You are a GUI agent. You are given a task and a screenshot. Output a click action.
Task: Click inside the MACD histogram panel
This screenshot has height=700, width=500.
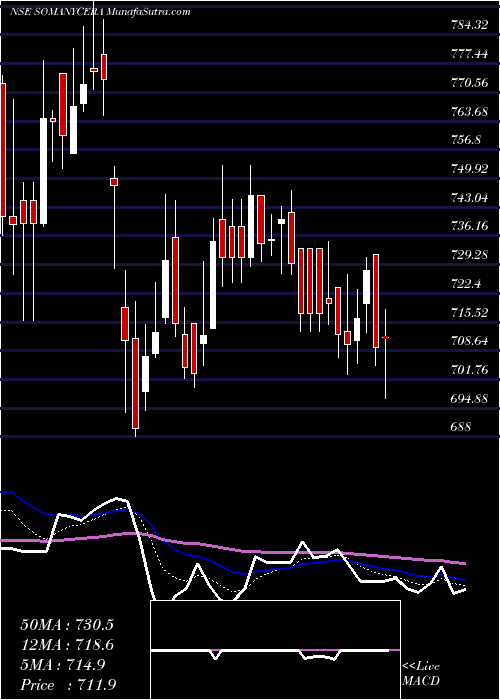[x=275, y=650]
